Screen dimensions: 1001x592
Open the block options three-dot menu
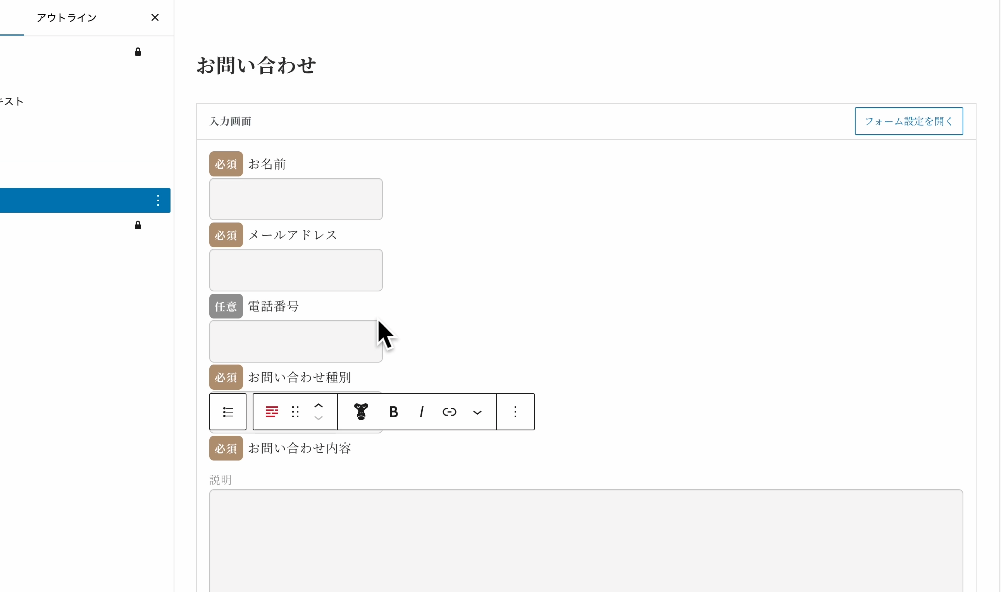(x=516, y=411)
